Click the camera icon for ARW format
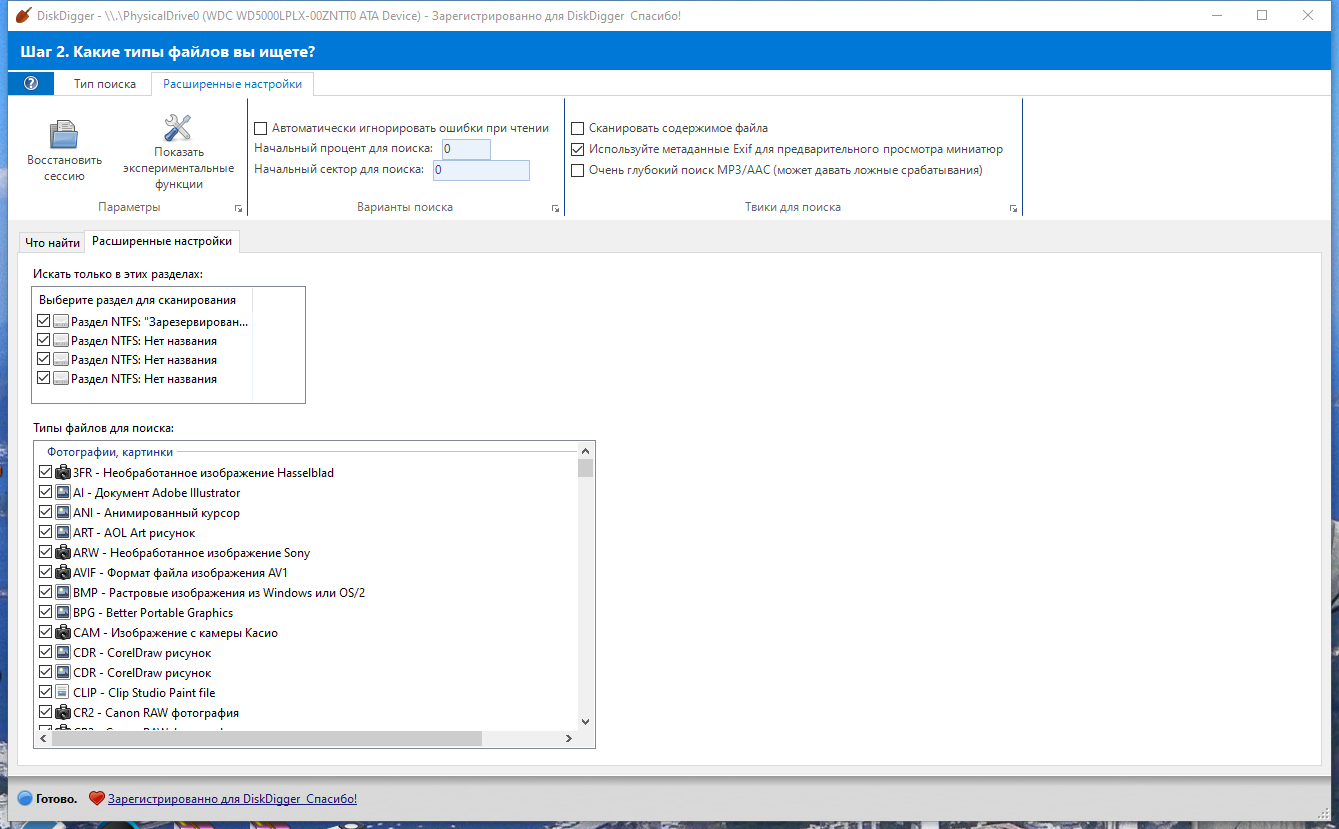The image size is (1339, 829). tap(63, 553)
